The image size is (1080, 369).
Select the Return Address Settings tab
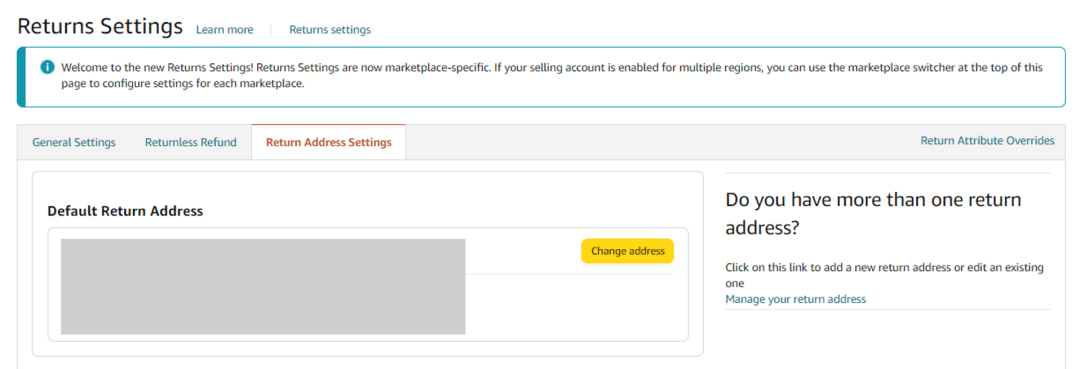pos(329,143)
